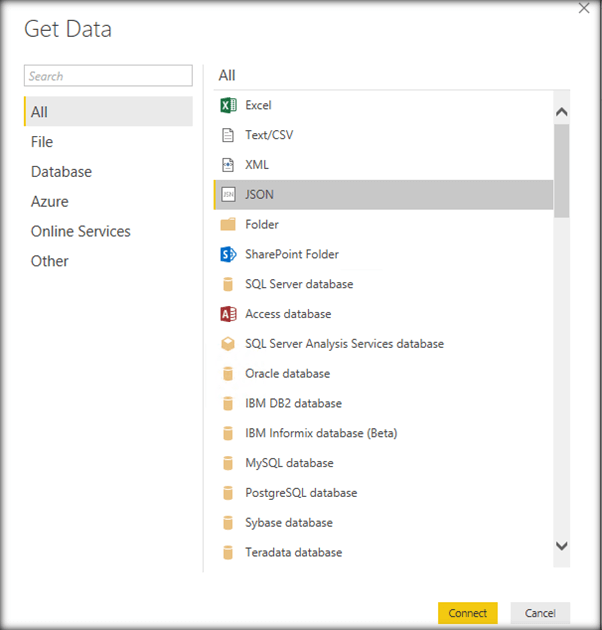
Task: Close the Get Data dialog
Action: tap(584, 8)
